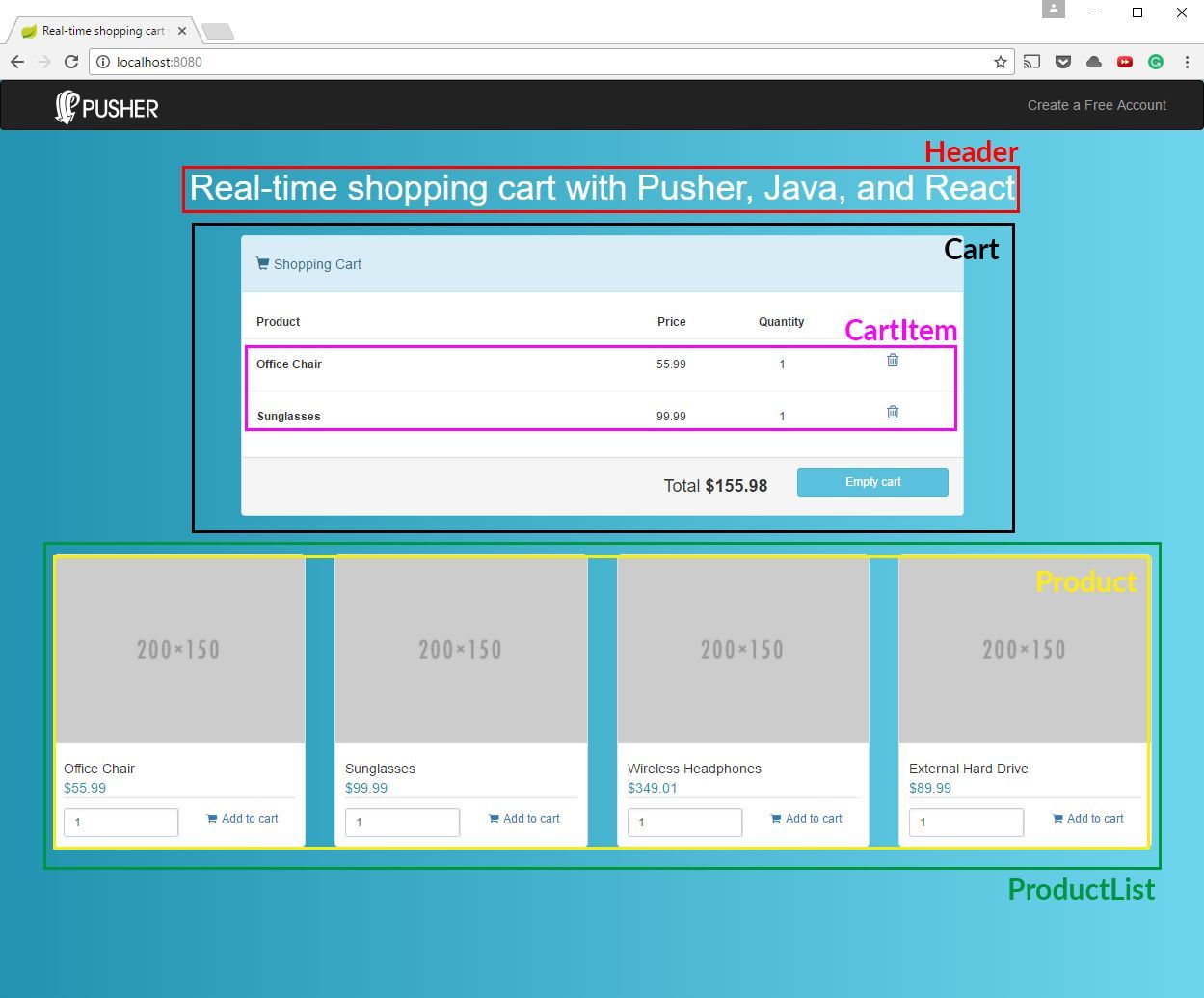Image resolution: width=1204 pixels, height=998 pixels.
Task: Click the Pusher logo
Action: (105, 106)
